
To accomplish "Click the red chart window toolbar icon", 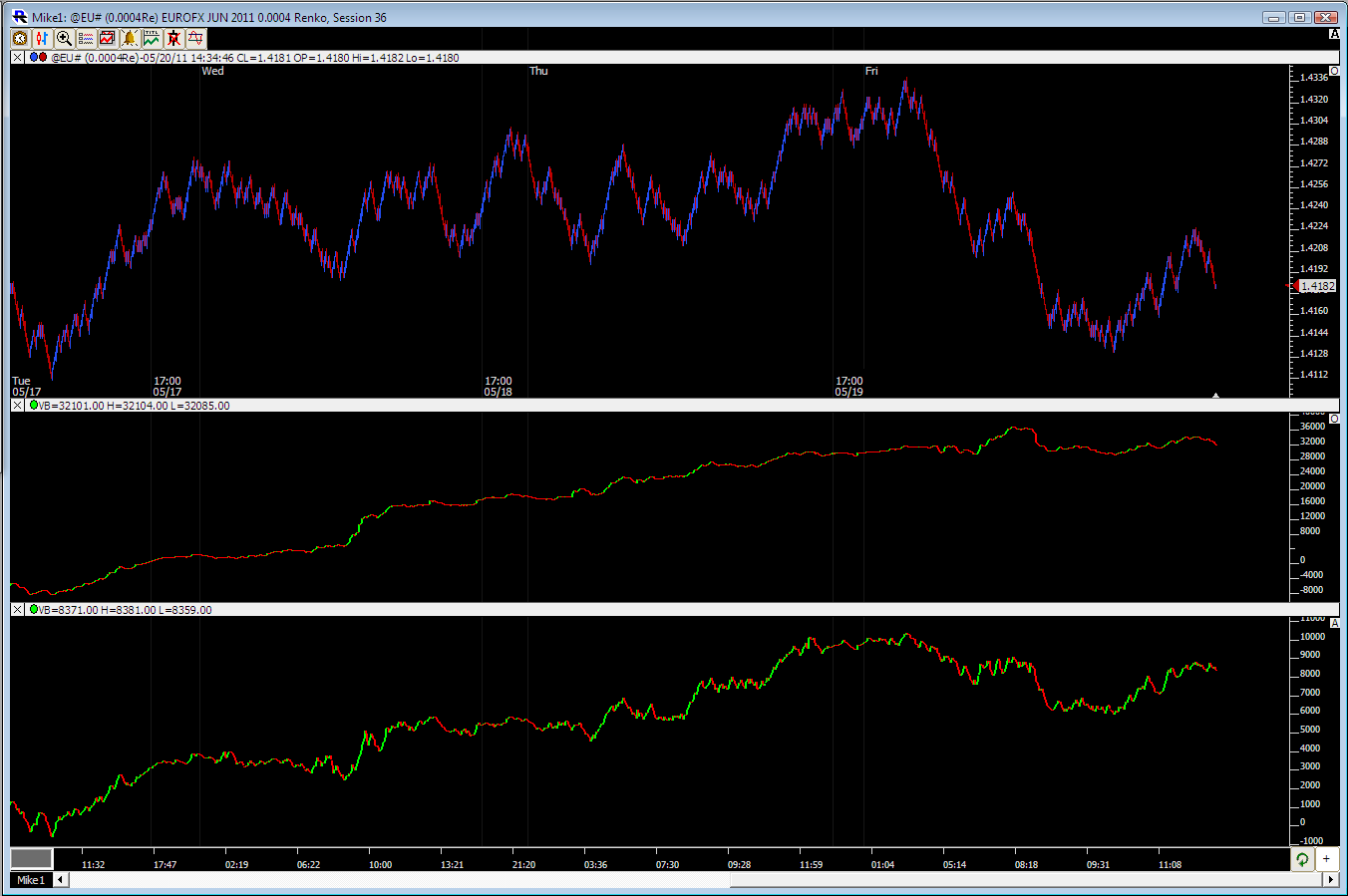I will (108, 39).
